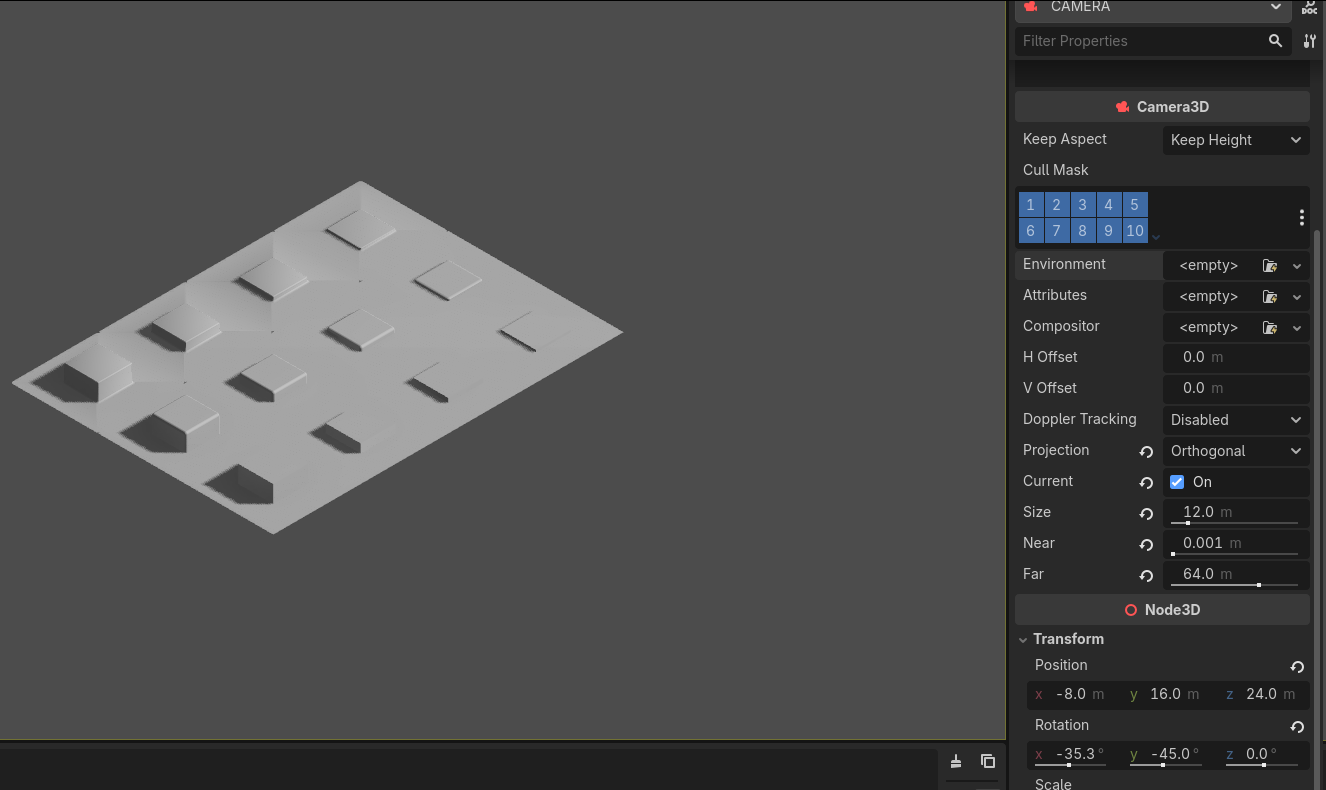Image resolution: width=1326 pixels, height=790 pixels.
Task: Uncheck the Current camera checkbox
Action: pos(1177,482)
